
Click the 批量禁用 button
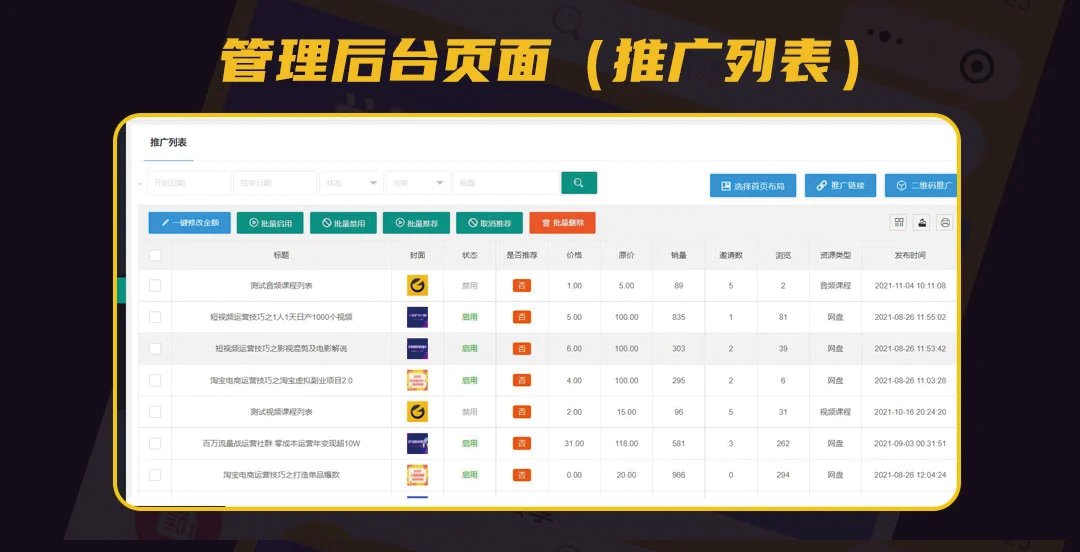(x=343, y=223)
